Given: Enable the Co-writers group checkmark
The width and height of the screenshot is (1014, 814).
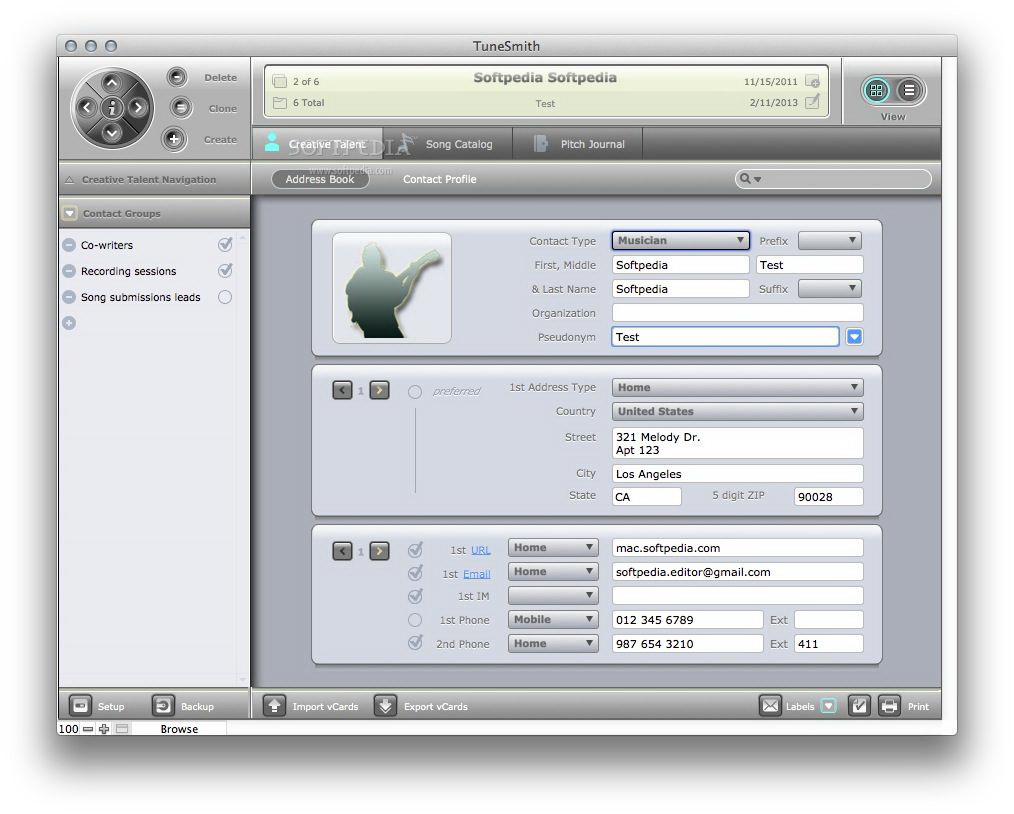Looking at the screenshot, I should click(225, 243).
